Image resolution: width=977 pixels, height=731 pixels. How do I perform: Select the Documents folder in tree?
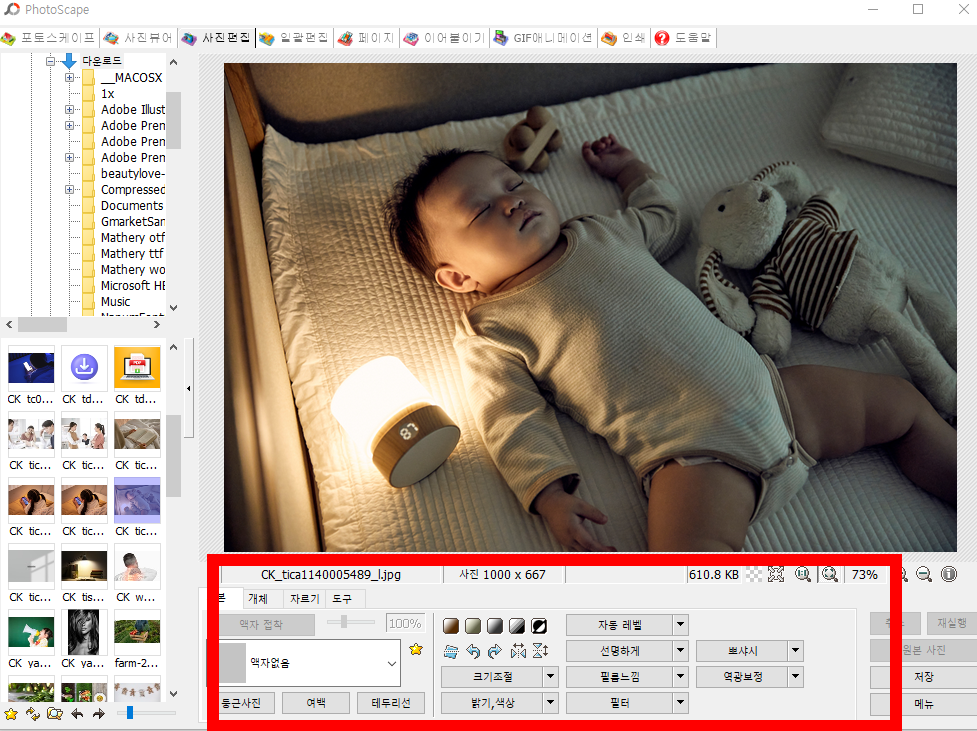click(x=132, y=206)
